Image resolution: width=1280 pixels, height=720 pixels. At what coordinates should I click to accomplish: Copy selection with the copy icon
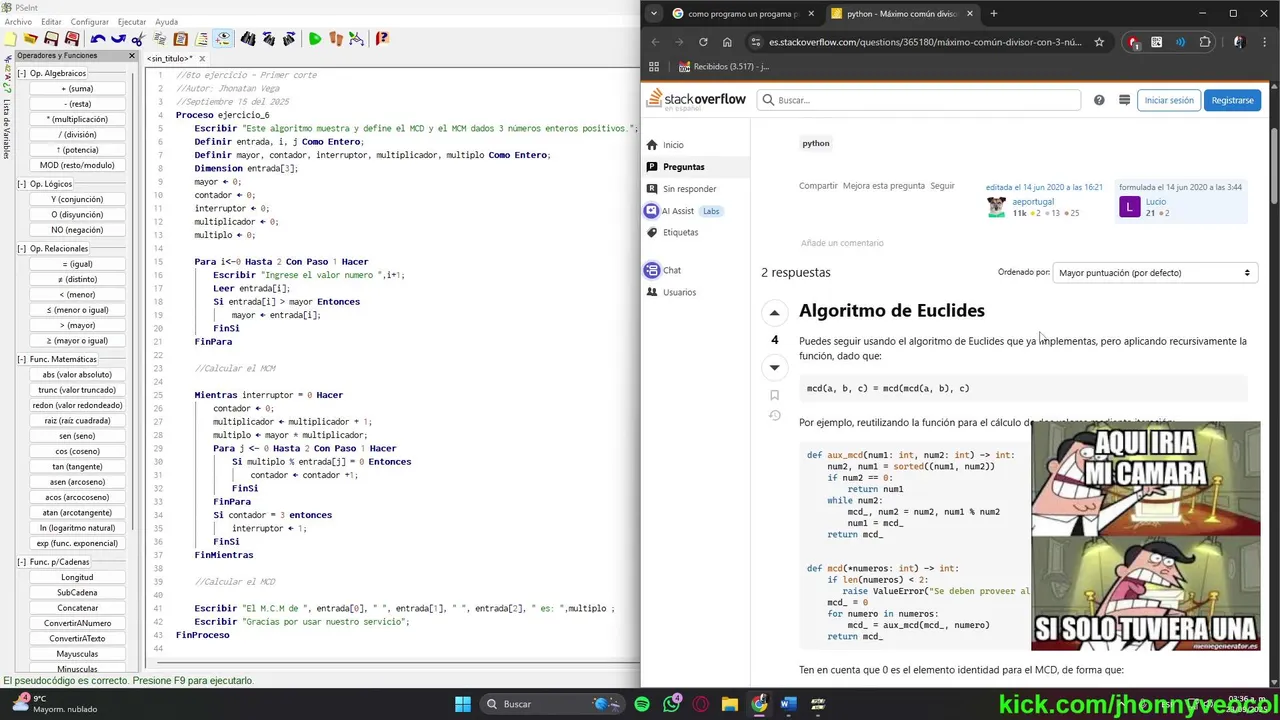[160, 39]
